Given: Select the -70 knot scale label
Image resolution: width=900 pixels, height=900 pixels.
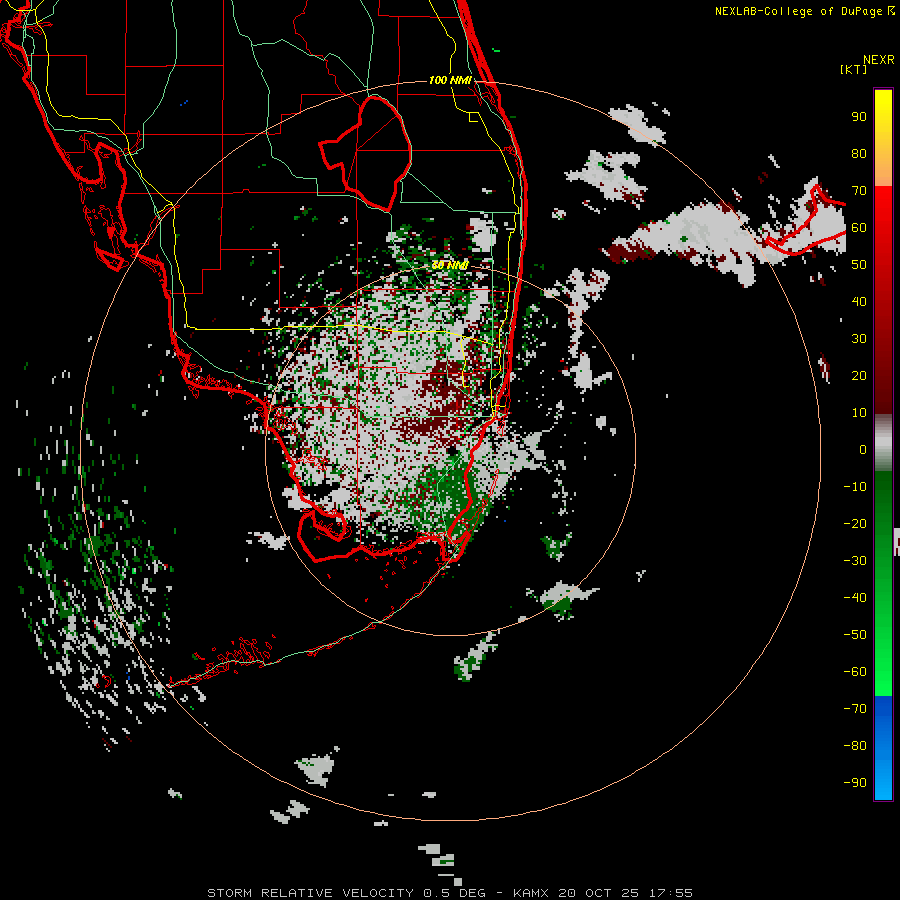Looking at the screenshot, I should click(x=855, y=709).
